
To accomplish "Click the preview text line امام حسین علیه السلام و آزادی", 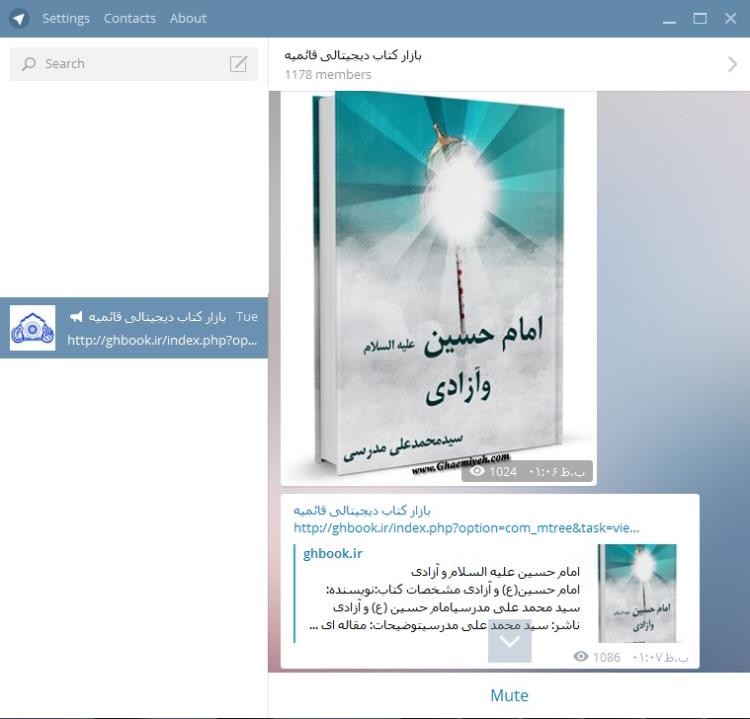I will point(495,572).
